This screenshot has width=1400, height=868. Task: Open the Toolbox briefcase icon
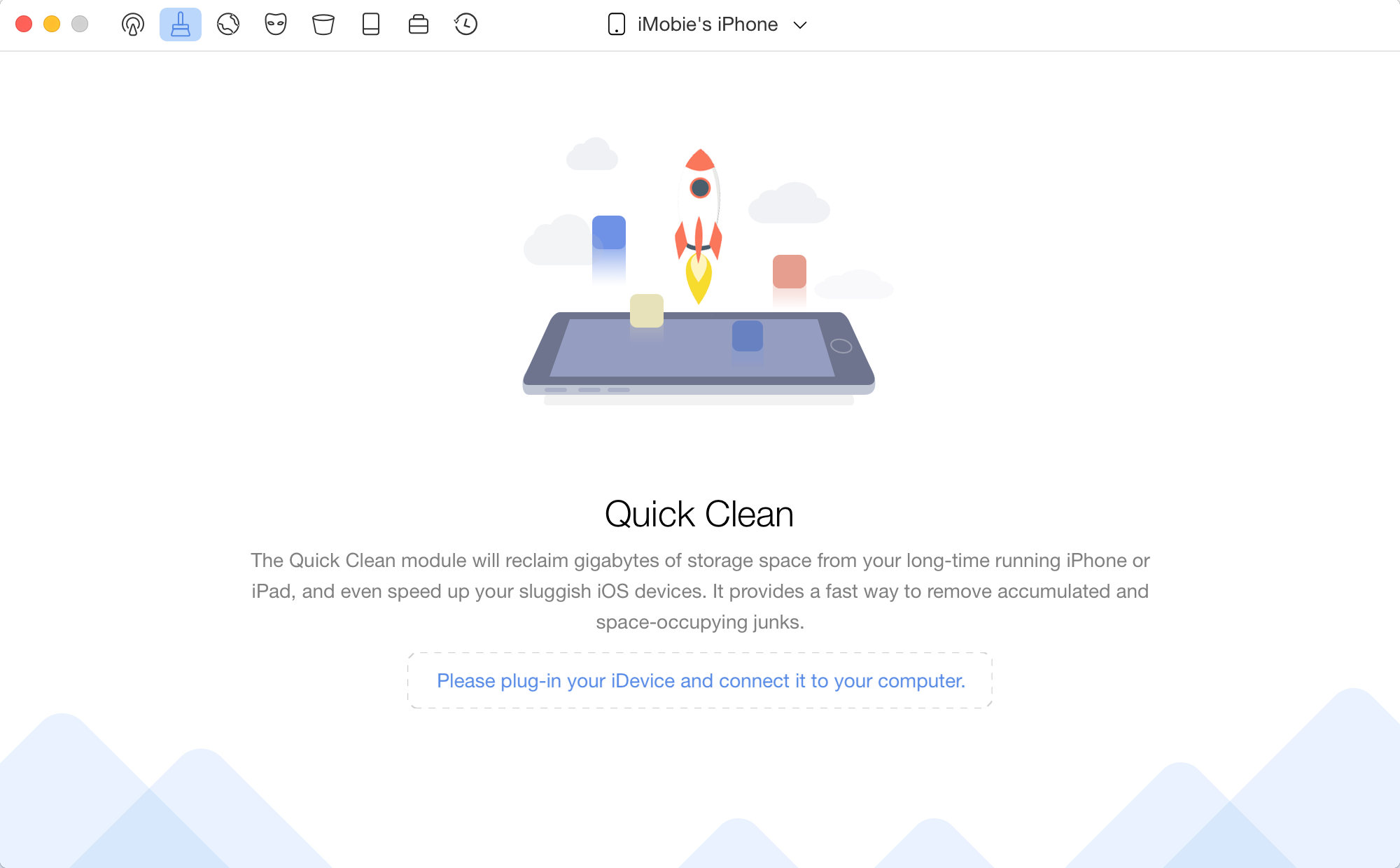tap(419, 24)
